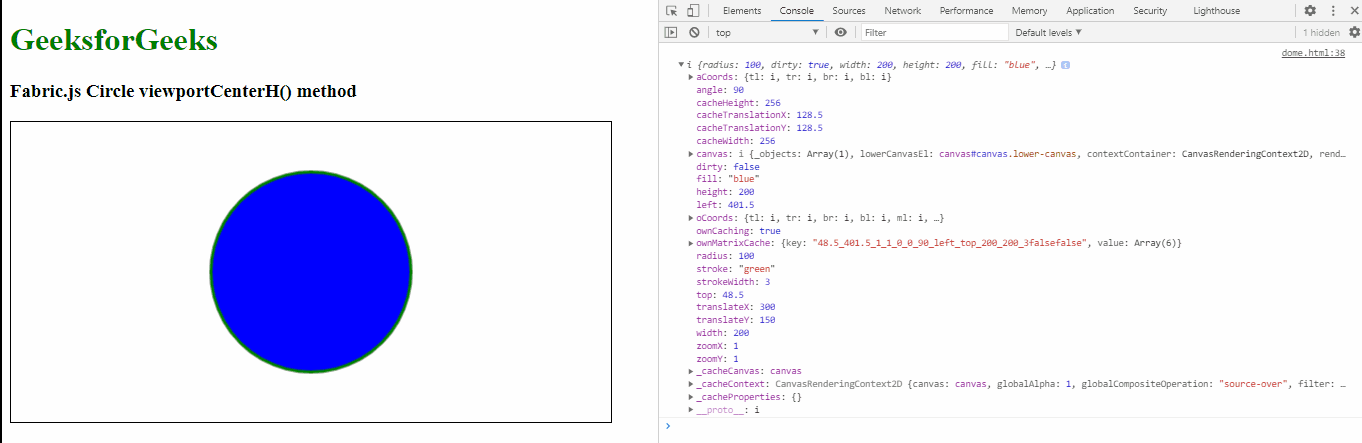Open the JavaScript context 'top' dropdown

pos(768,32)
